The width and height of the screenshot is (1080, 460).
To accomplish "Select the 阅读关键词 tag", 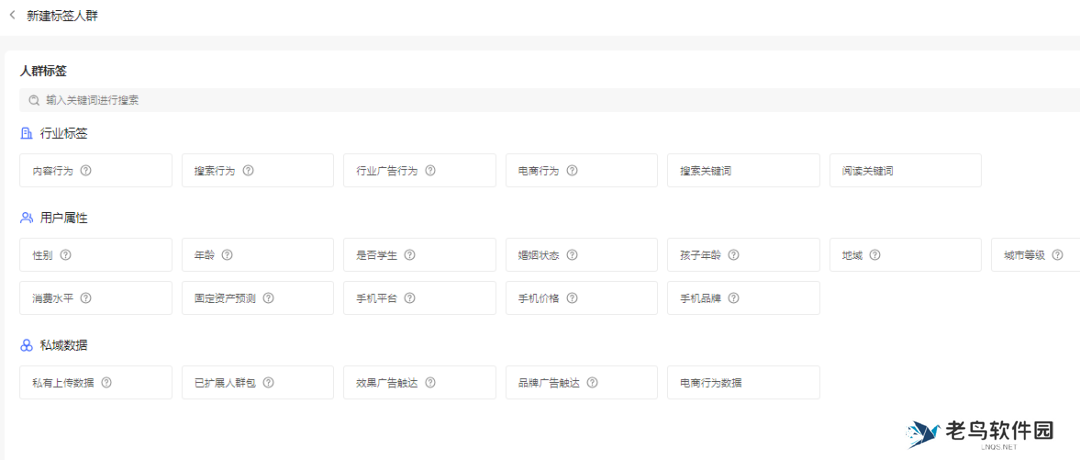I will pos(905,171).
